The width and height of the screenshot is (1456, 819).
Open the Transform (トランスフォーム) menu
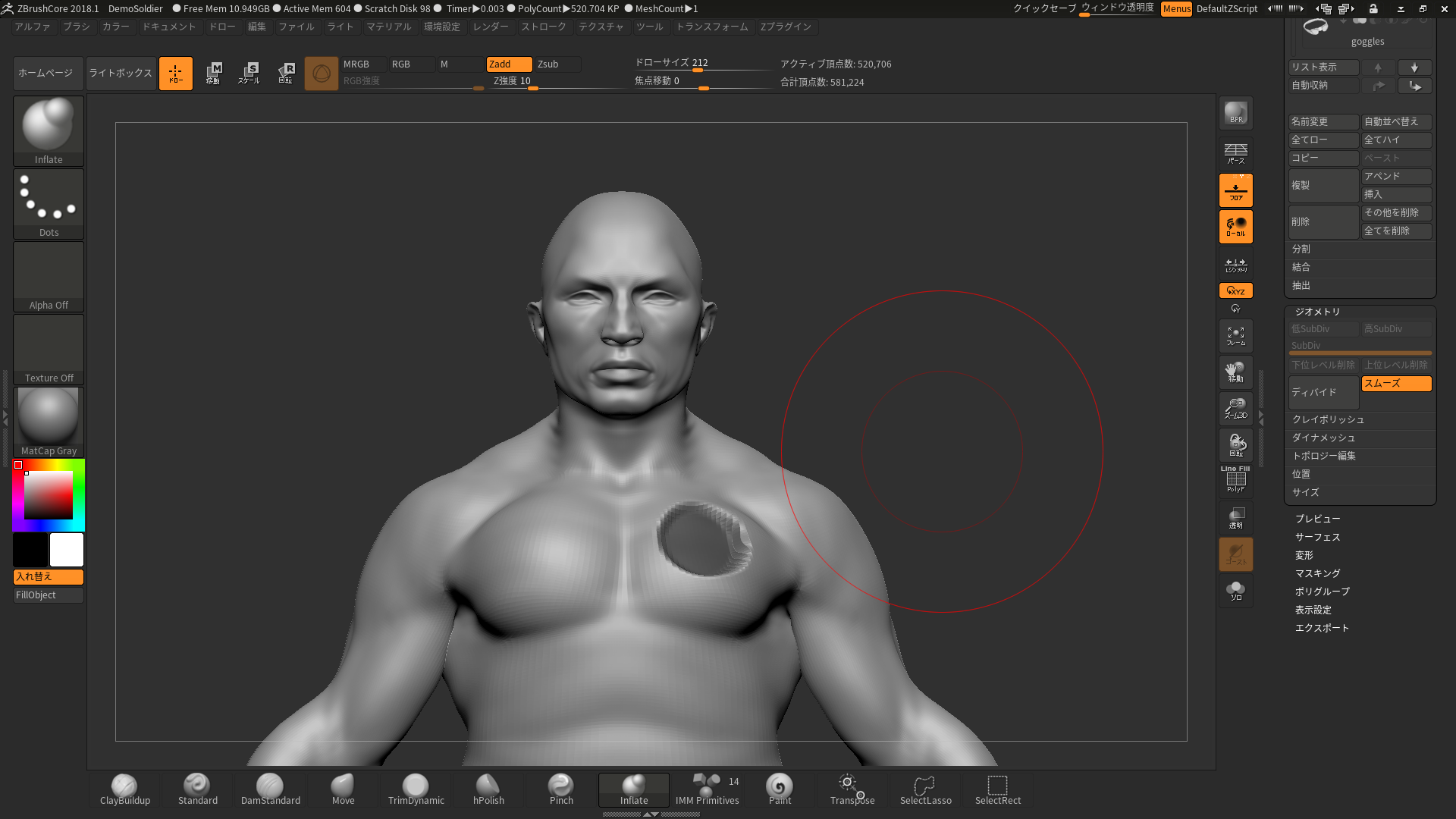point(712,27)
